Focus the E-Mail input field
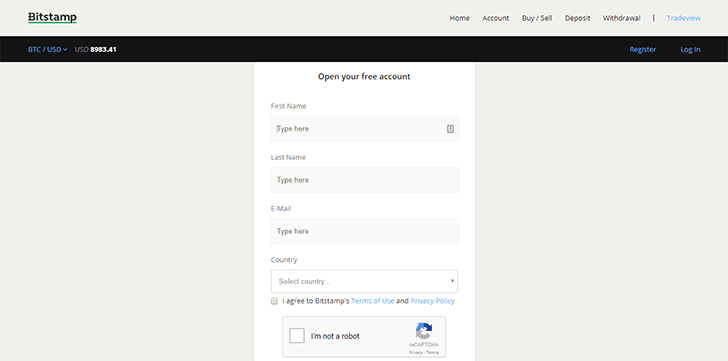This screenshot has height=361, width=728. tap(365, 231)
